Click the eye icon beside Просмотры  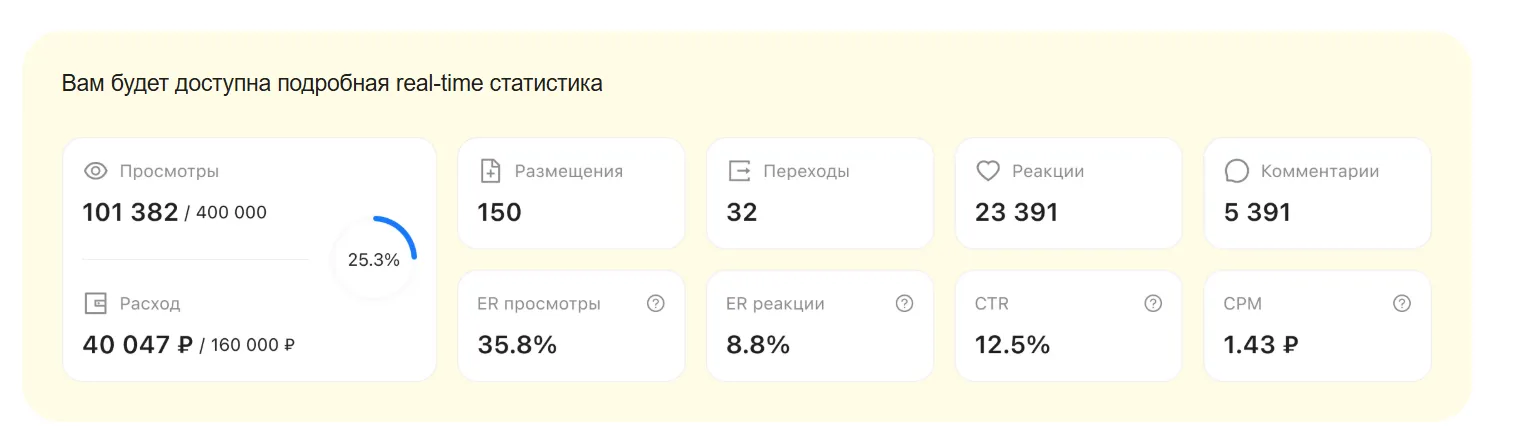click(x=95, y=171)
